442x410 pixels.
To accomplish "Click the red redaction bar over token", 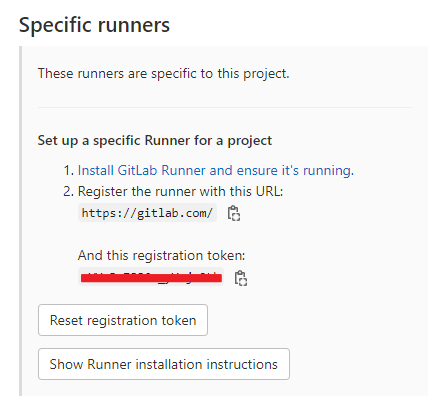I will pos(151,278).
